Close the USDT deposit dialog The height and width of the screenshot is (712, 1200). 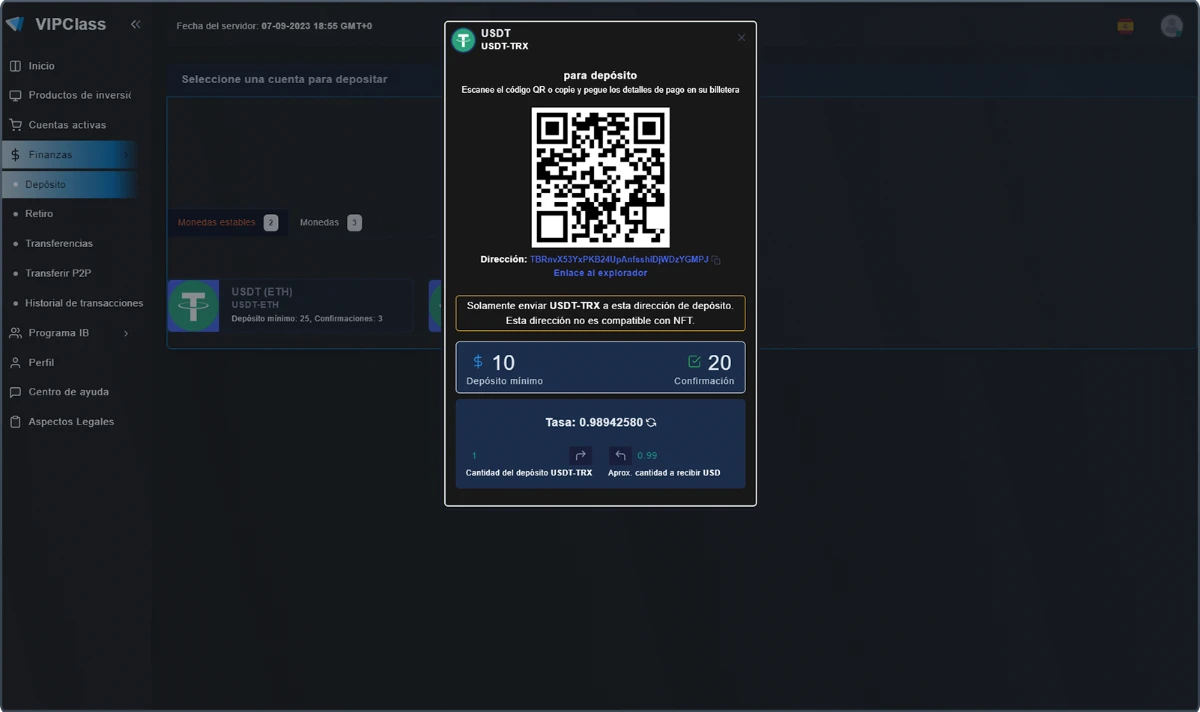coord(741,38)
